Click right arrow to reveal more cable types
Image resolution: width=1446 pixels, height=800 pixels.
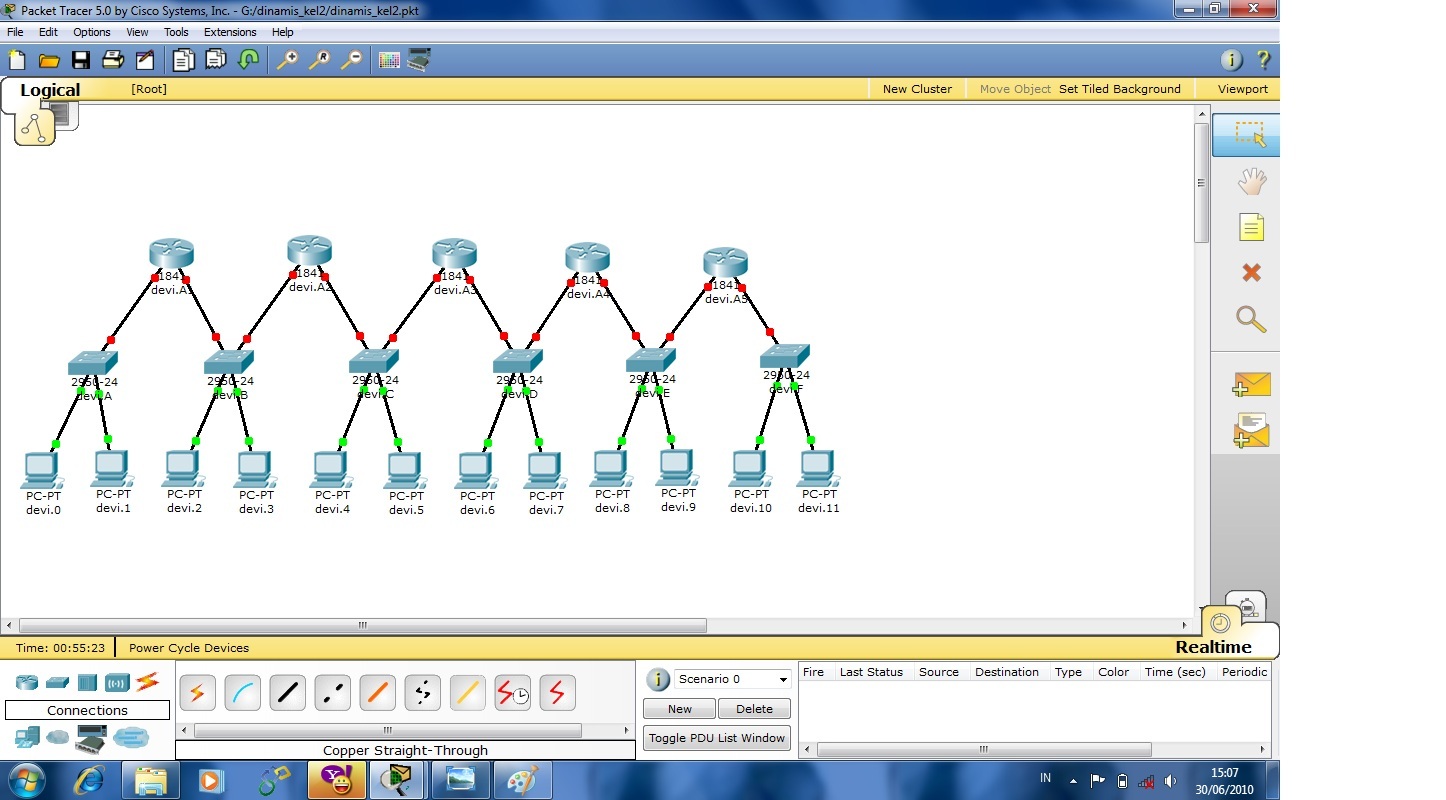click(628, 731)
